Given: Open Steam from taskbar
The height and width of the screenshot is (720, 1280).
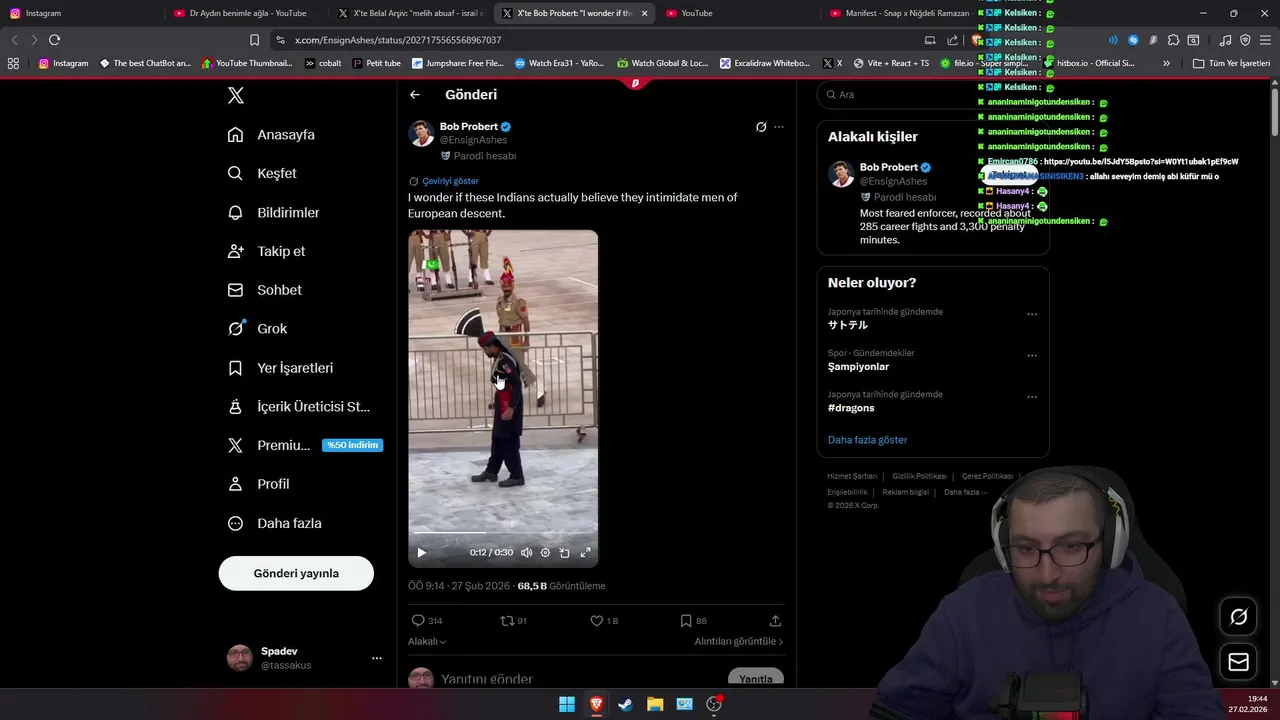Looking at the screenshot, I should click(625, 704).
